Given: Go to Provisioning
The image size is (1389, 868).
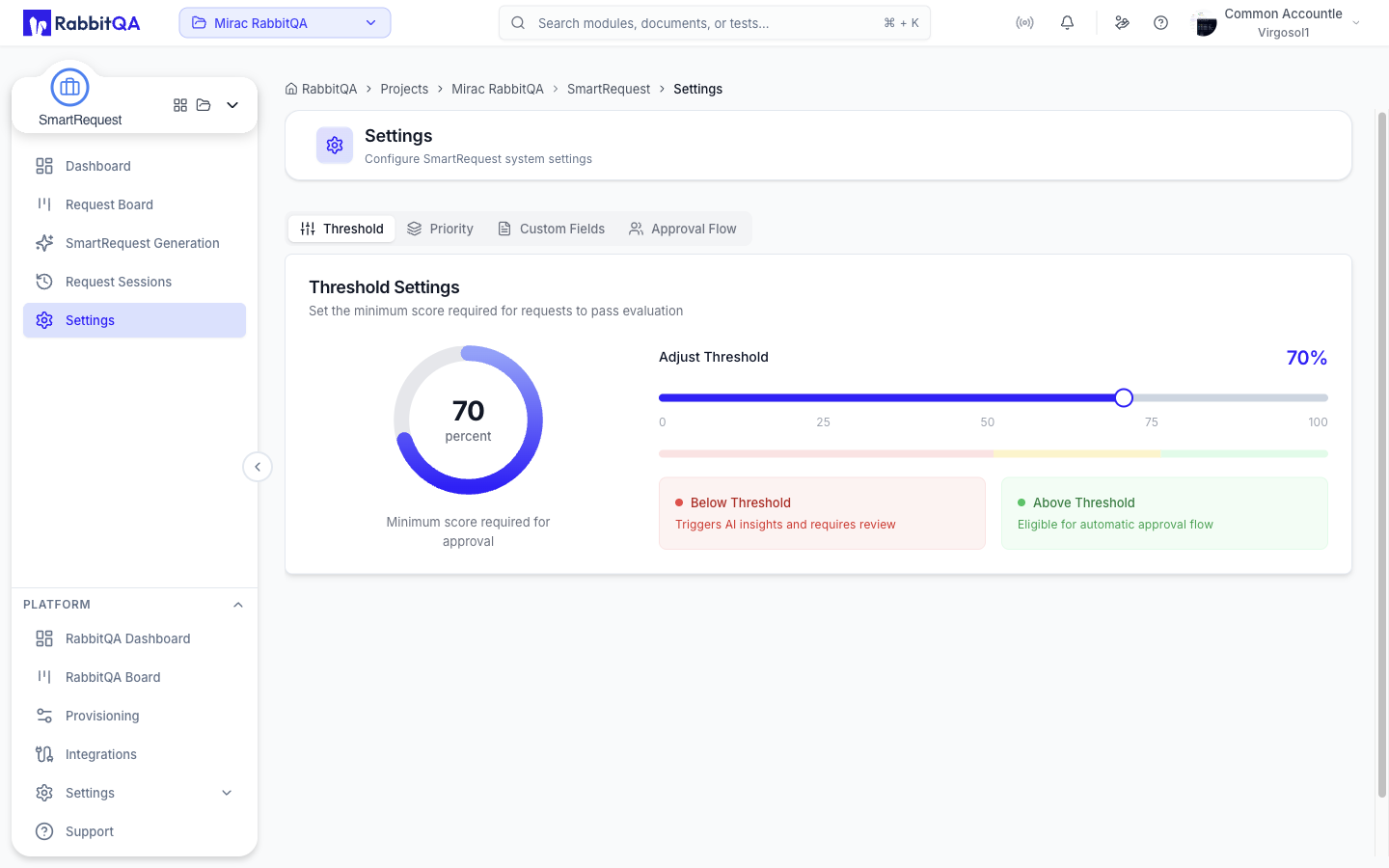Looking at the screenshot, I should pos(134,716).
